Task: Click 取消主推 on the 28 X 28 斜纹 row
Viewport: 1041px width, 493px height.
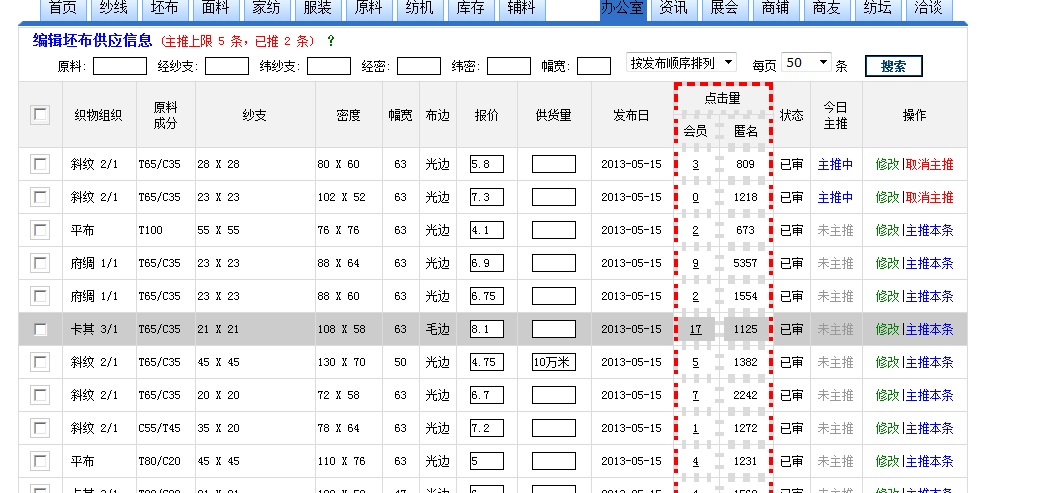Action: (x=929, y=164)
